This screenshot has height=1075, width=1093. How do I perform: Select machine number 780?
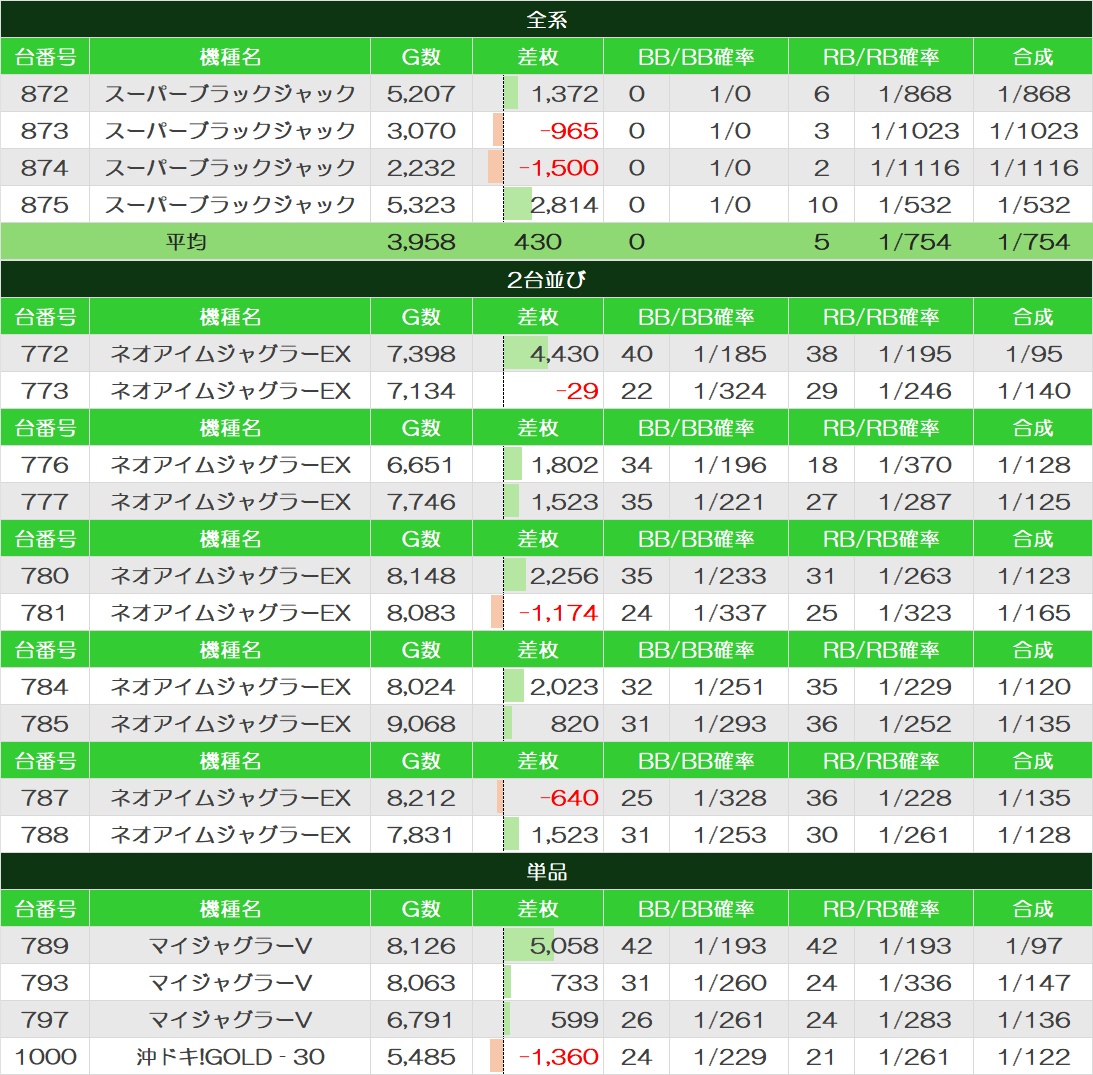[45, 575]
